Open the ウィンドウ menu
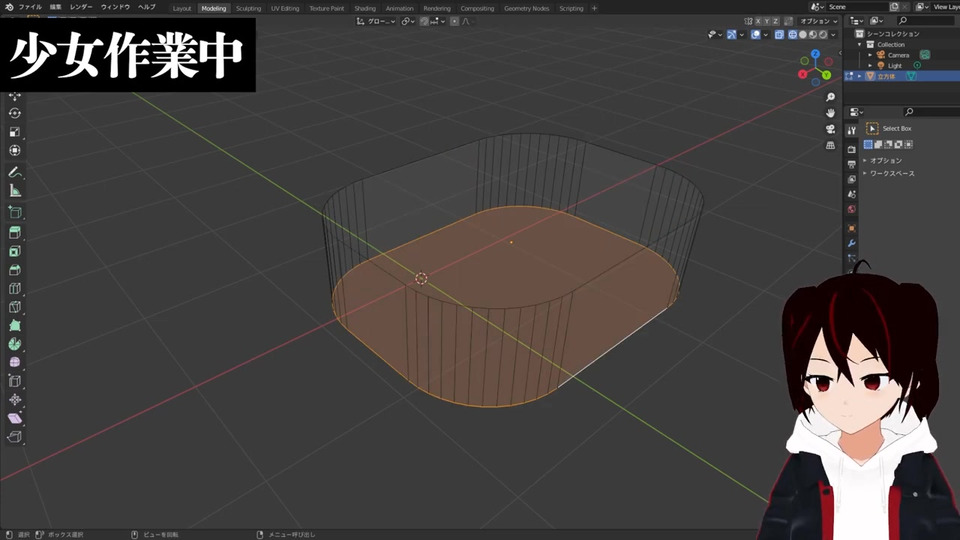The height and width of the screenshot is (540, 960). (x=115, y=7)
